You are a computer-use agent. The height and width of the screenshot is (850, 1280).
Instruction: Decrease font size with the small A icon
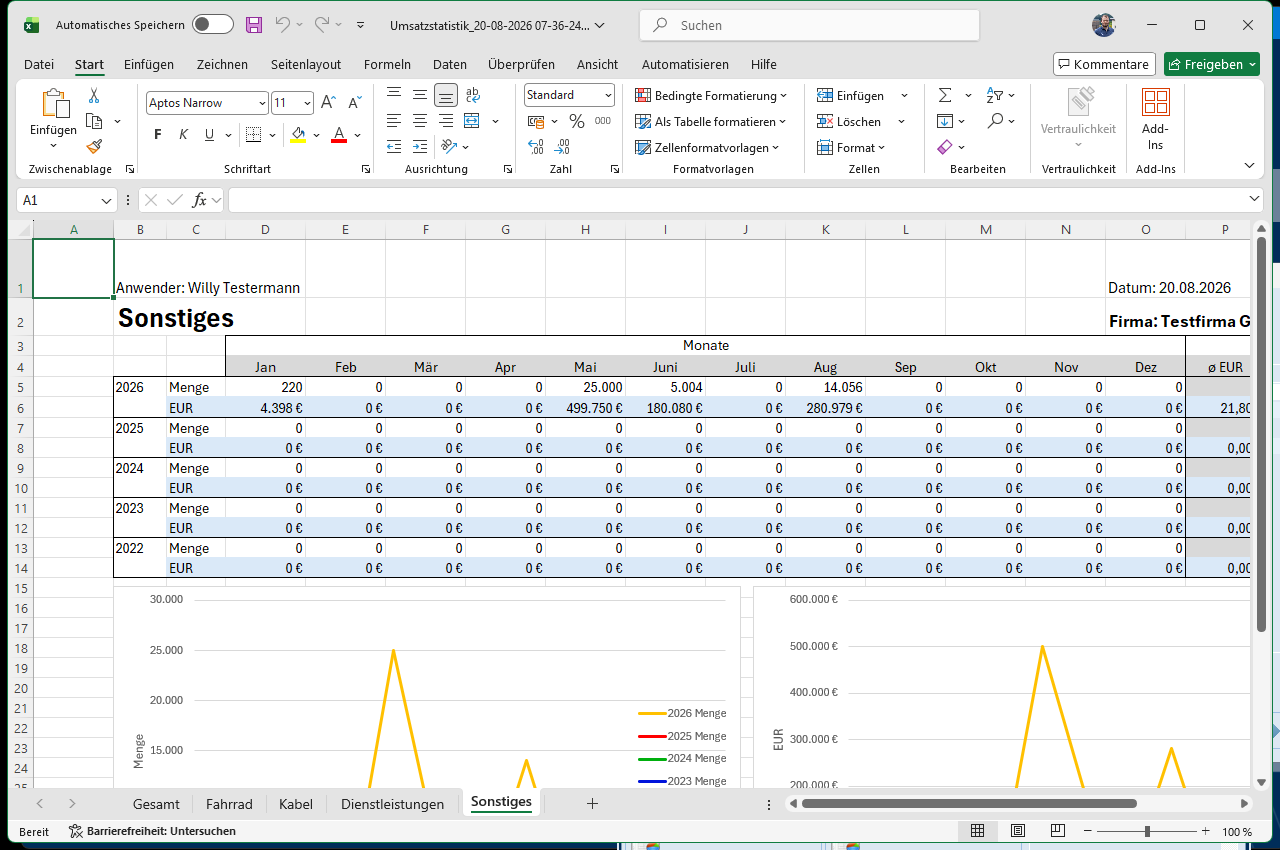click(x=354, y=103)
